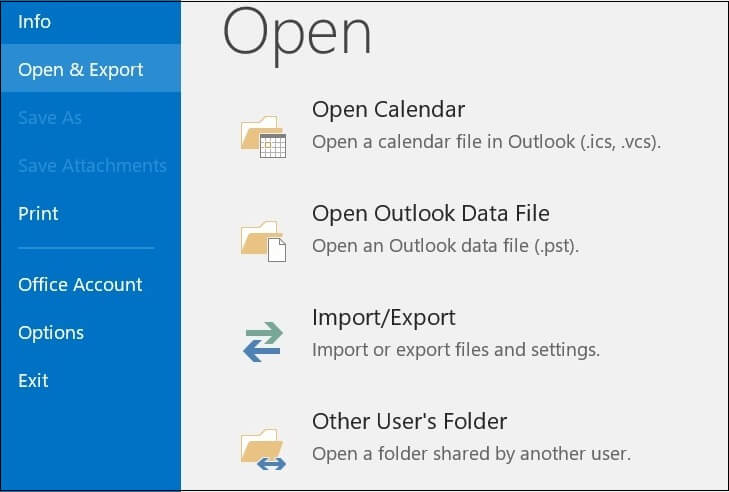The height and width of the screenshot is (492, 729).
Task: Click the Import/Export heading
Action: pos(384,318)
